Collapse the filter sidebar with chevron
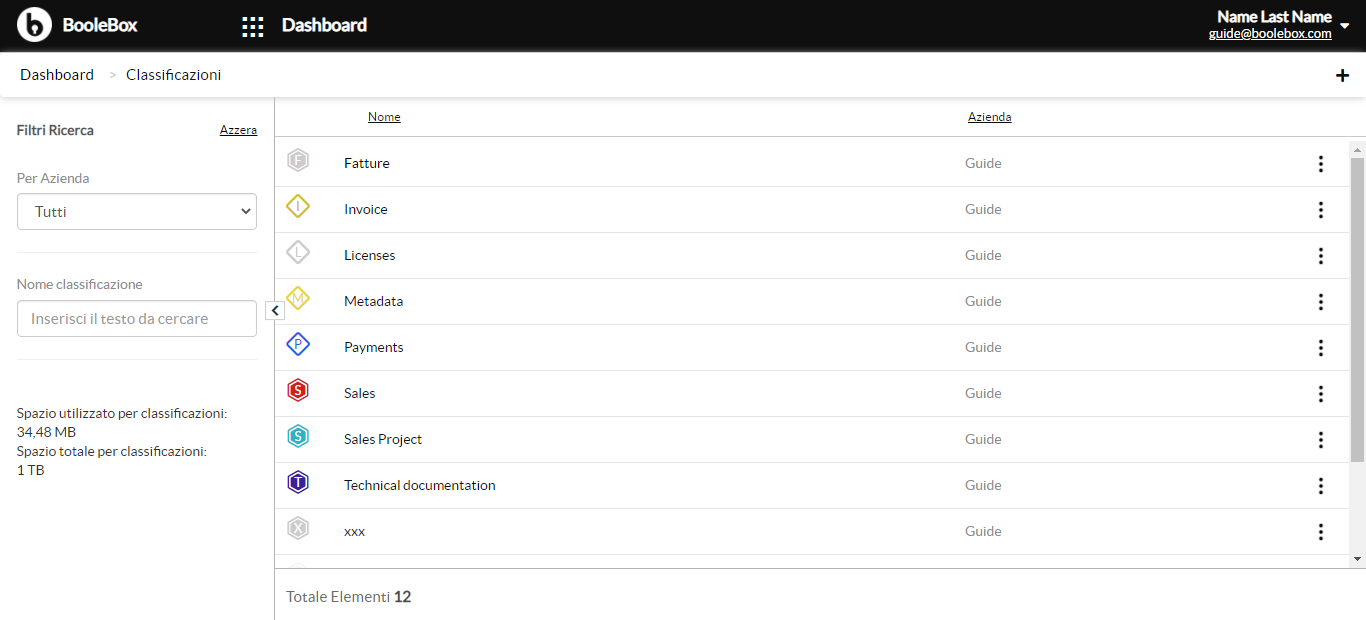This screenshot has height=620, width=1366. point(275,311)
